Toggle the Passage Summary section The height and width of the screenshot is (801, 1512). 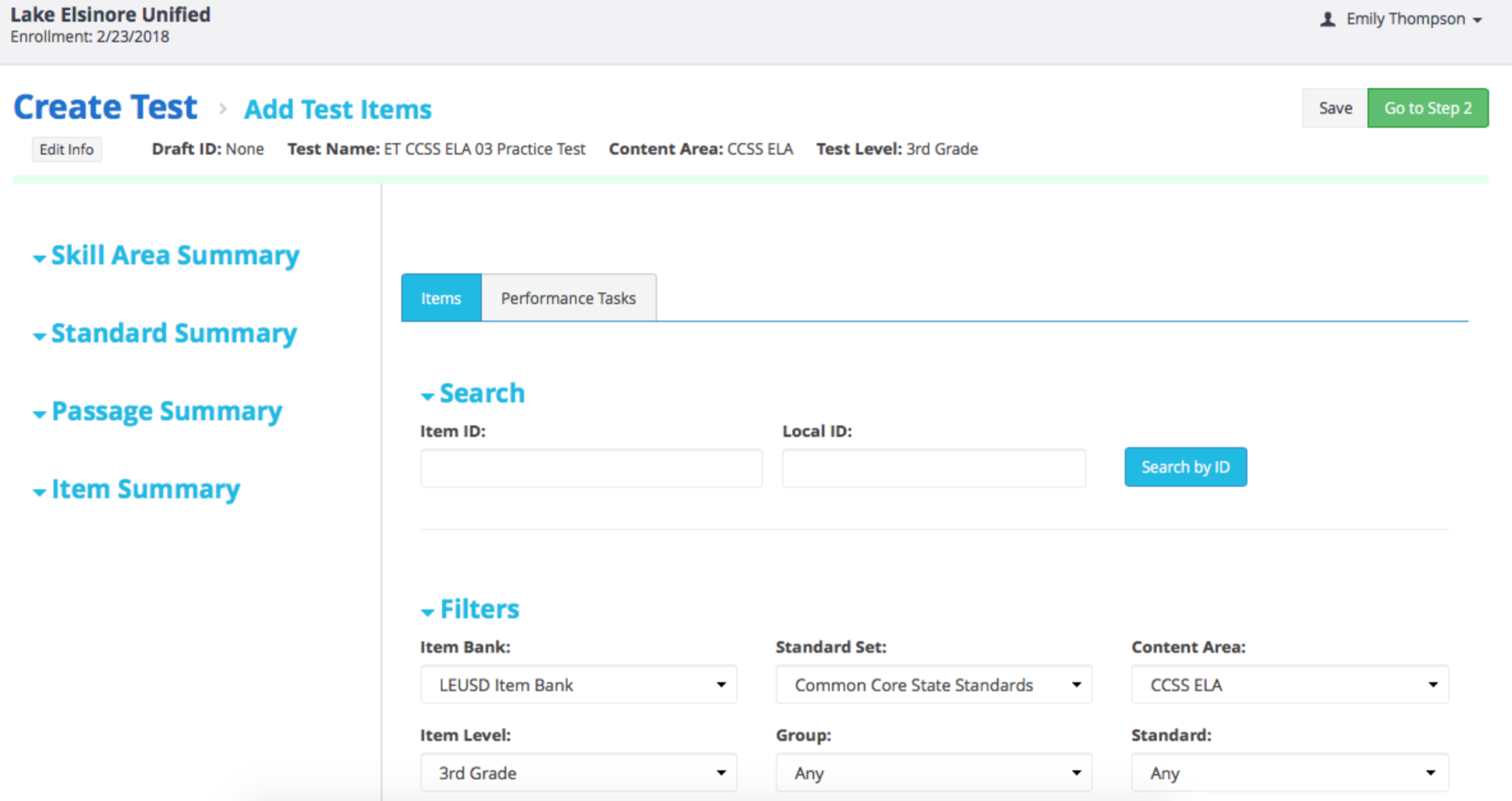point(166,411)
